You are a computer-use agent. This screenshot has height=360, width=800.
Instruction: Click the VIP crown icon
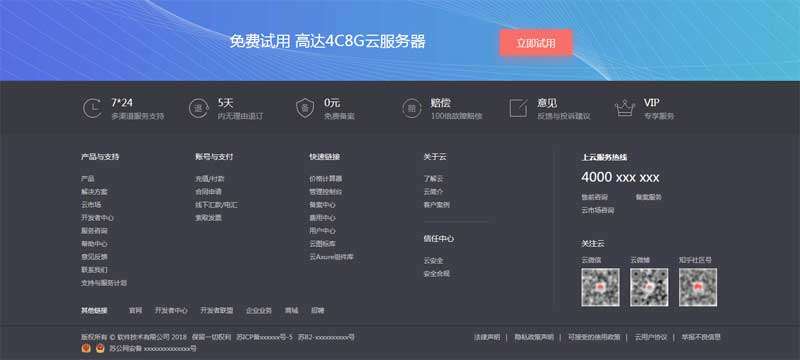click(625, 109)
